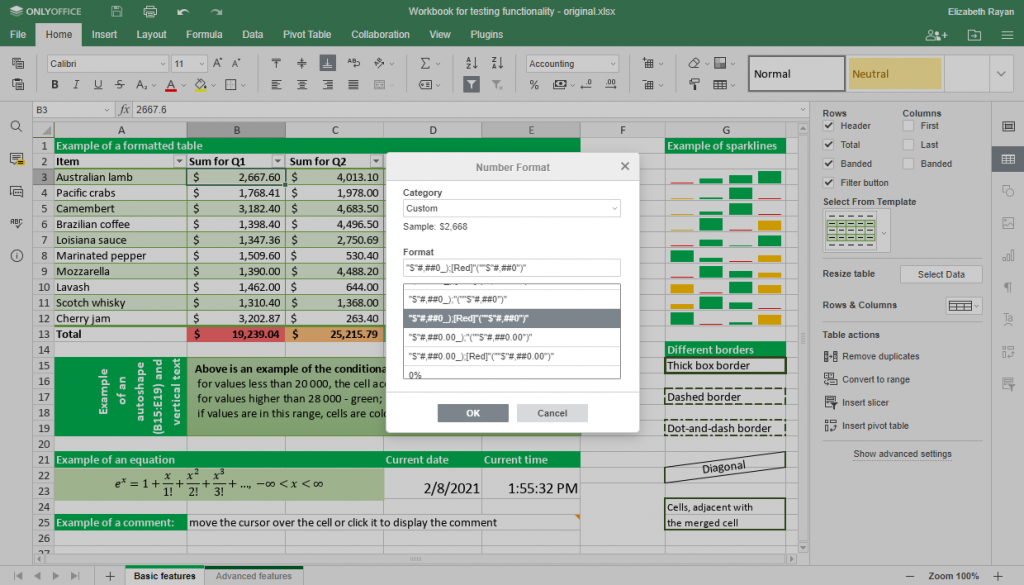Click the Sort ascending icon
Viewport: 1024px width, 585px height.
click(471, 63)
